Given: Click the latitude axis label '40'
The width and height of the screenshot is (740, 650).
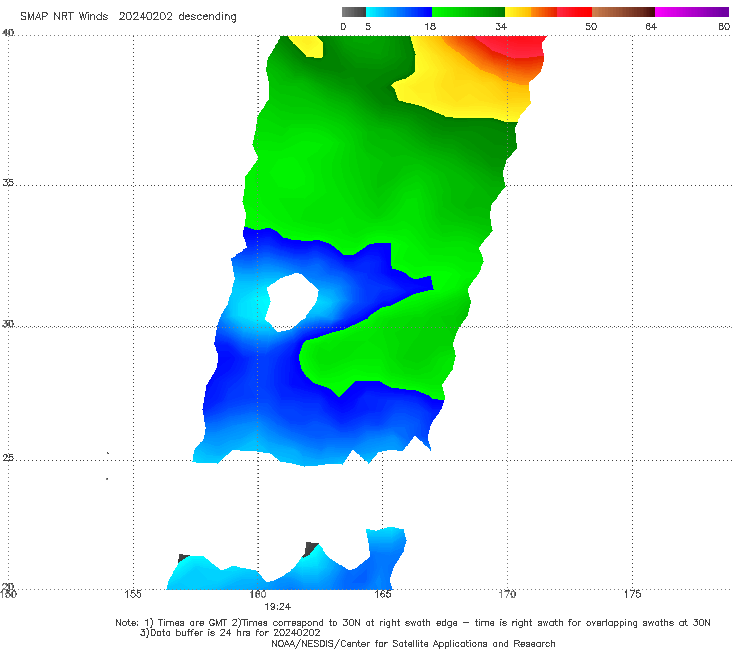Looking at the screenshot, I should click(8, 33).
